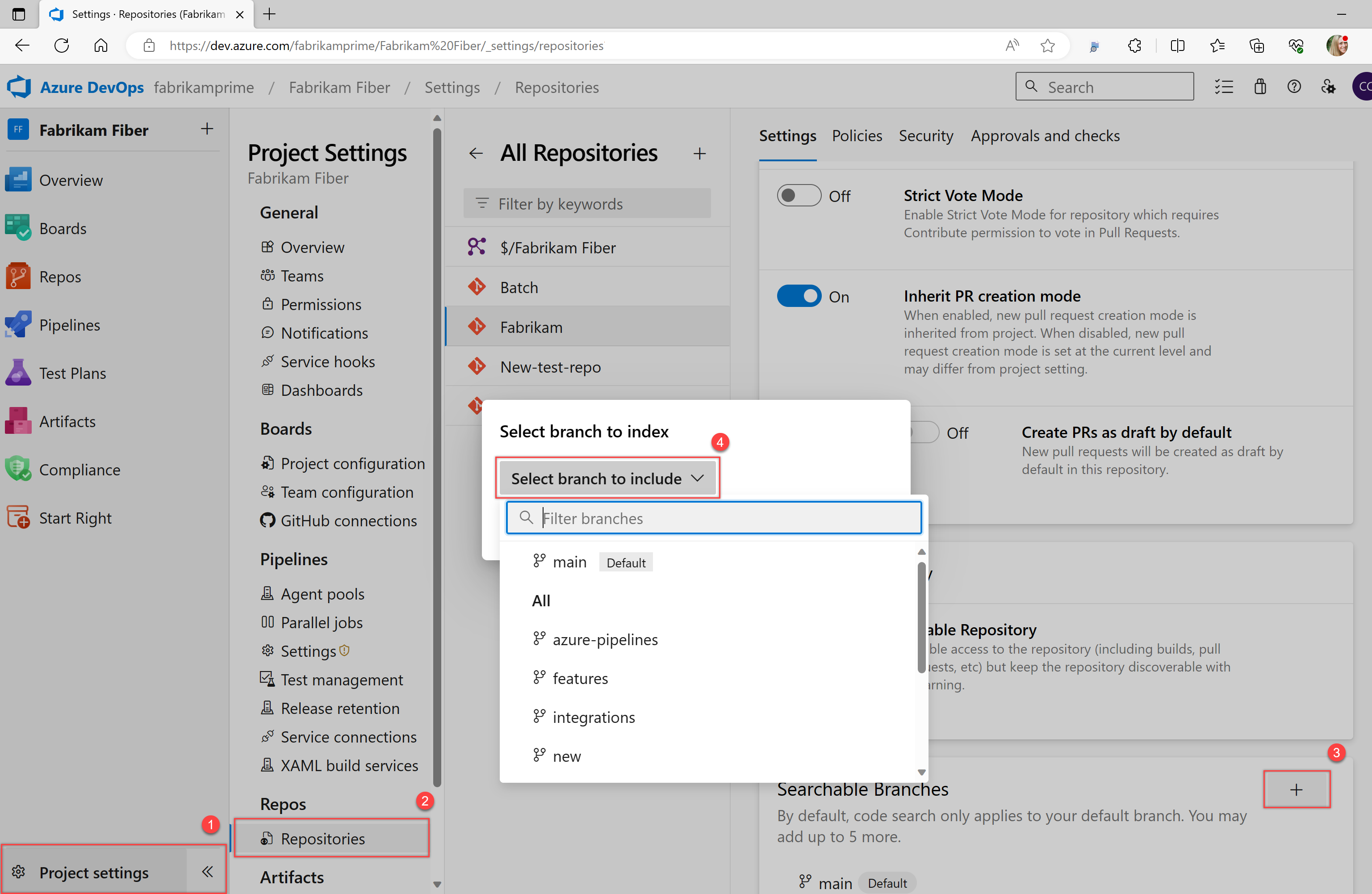Select the azure-pipelines branch option
The height and width of the screenshot is (894, 1372).
pyautogui.click(x=605, y=639)
